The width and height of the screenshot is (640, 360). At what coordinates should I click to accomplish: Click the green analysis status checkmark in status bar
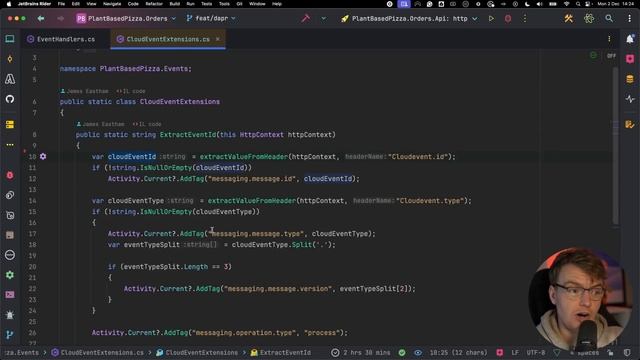click(x=402, y=352)
